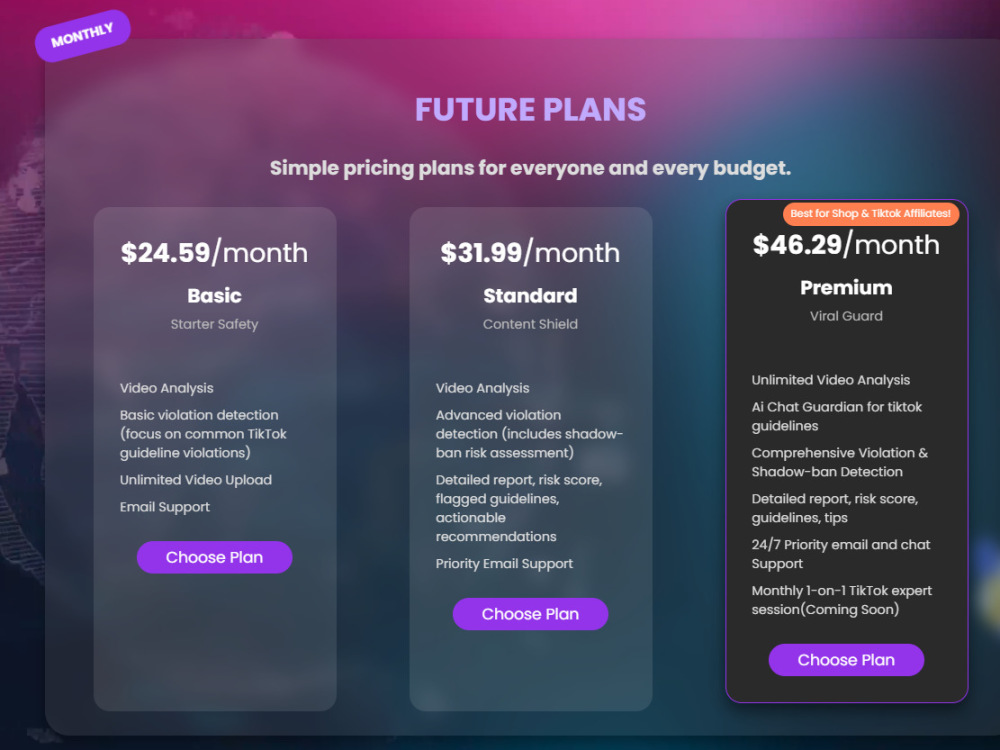
Task: Click Monthly 1-on-1 TikTok expert session text
Action: [842, 600]
